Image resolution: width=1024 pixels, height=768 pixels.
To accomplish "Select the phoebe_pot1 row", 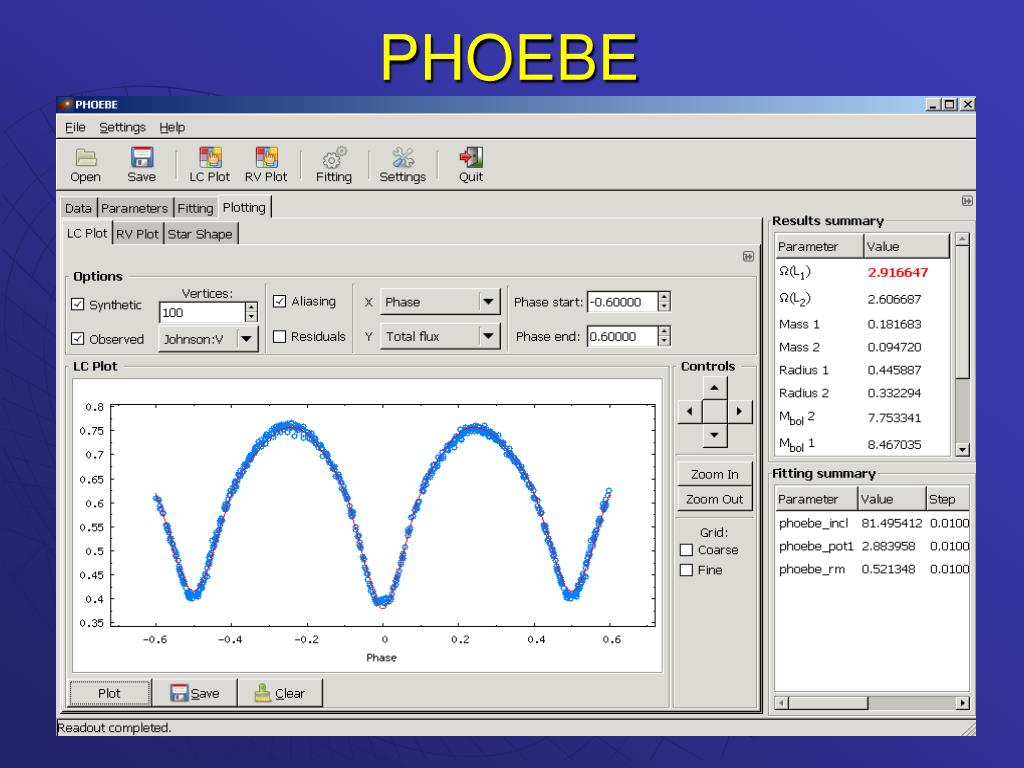I will click(872, 546).
